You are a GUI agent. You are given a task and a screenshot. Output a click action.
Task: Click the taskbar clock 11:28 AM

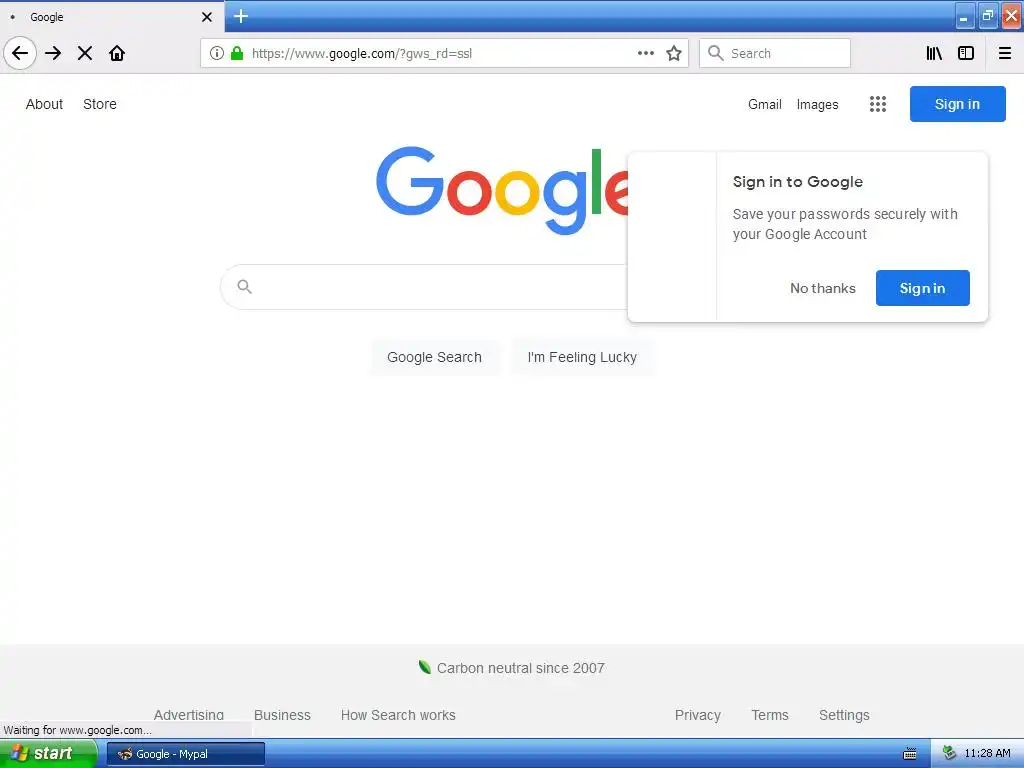point(987,753)
